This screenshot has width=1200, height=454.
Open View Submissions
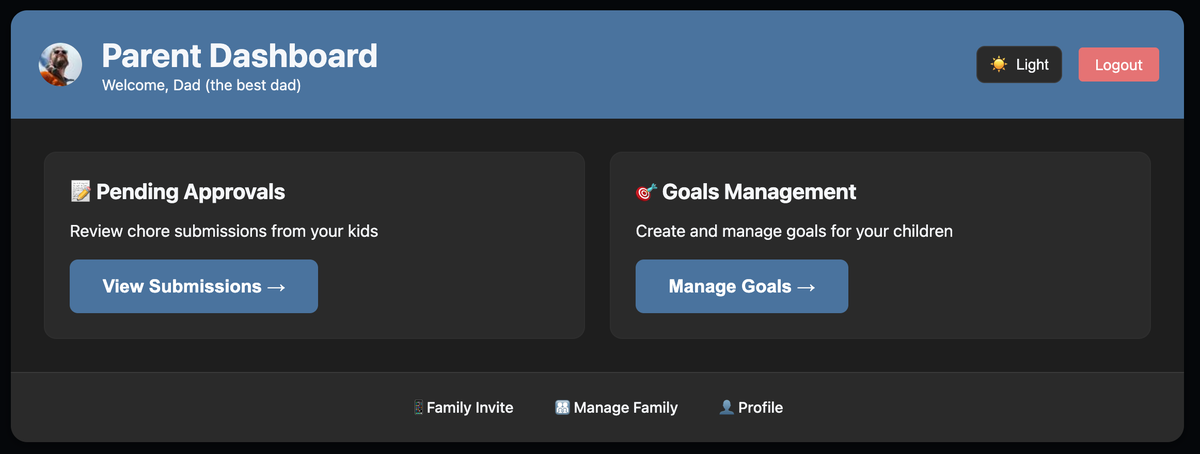coord(193,287)
